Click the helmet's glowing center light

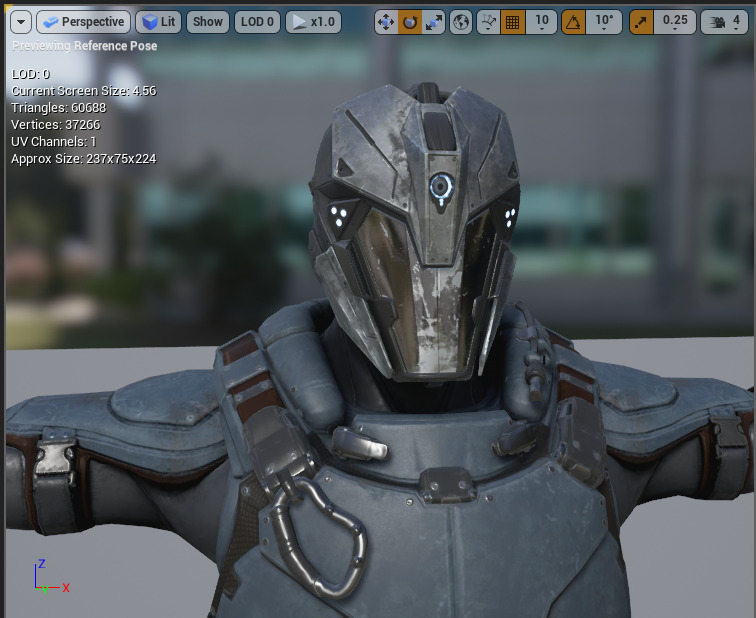[x=441, y=184]
